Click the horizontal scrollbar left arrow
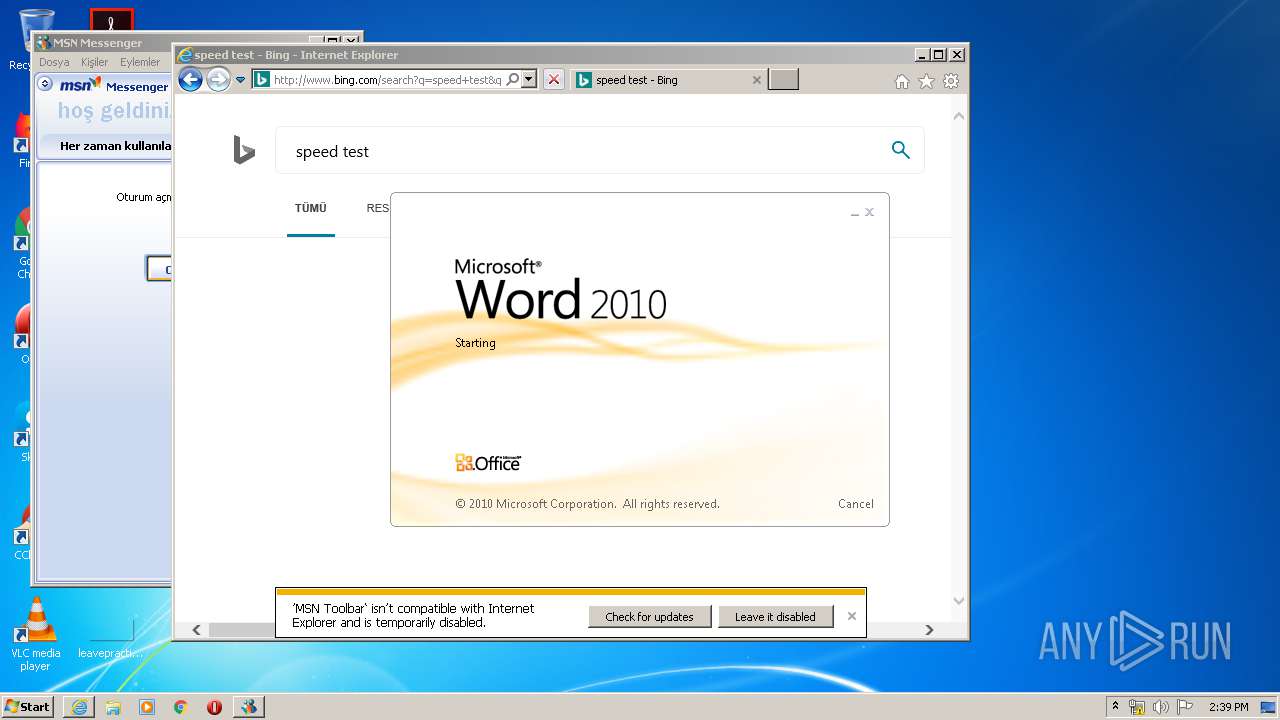The image size is (1280, 720). click(196, 630)
